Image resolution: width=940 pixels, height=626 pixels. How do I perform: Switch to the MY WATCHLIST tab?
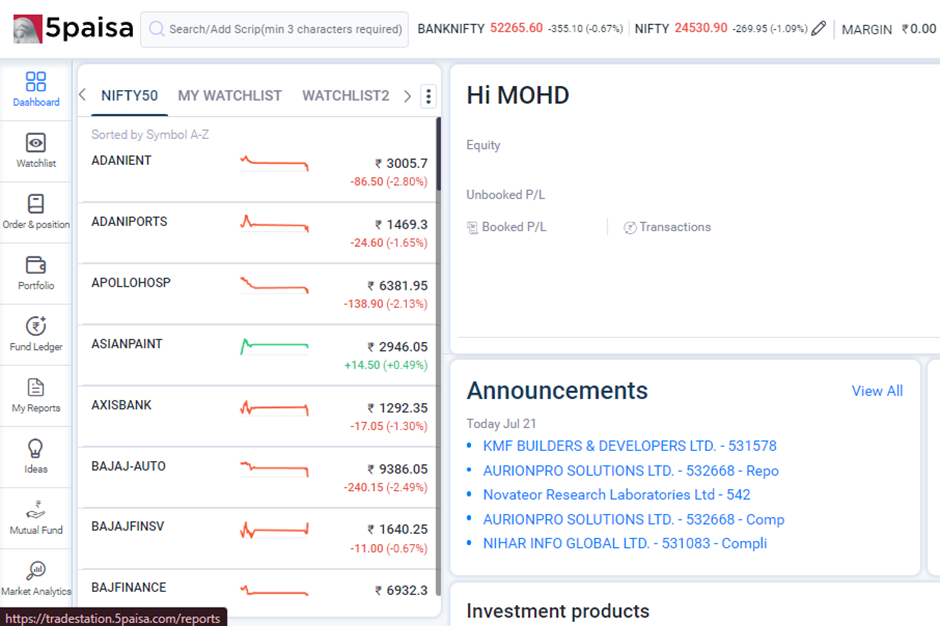(230, 95)
